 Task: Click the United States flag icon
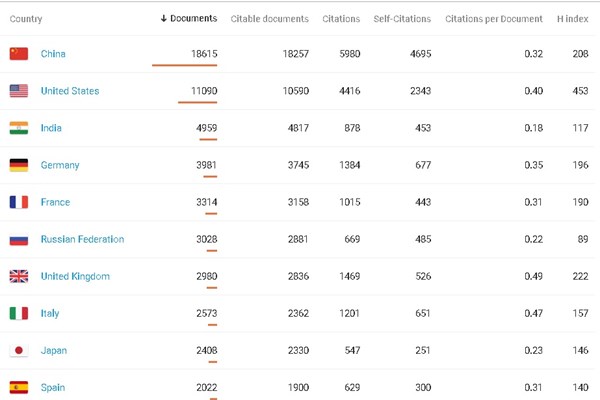click(19, 91)
